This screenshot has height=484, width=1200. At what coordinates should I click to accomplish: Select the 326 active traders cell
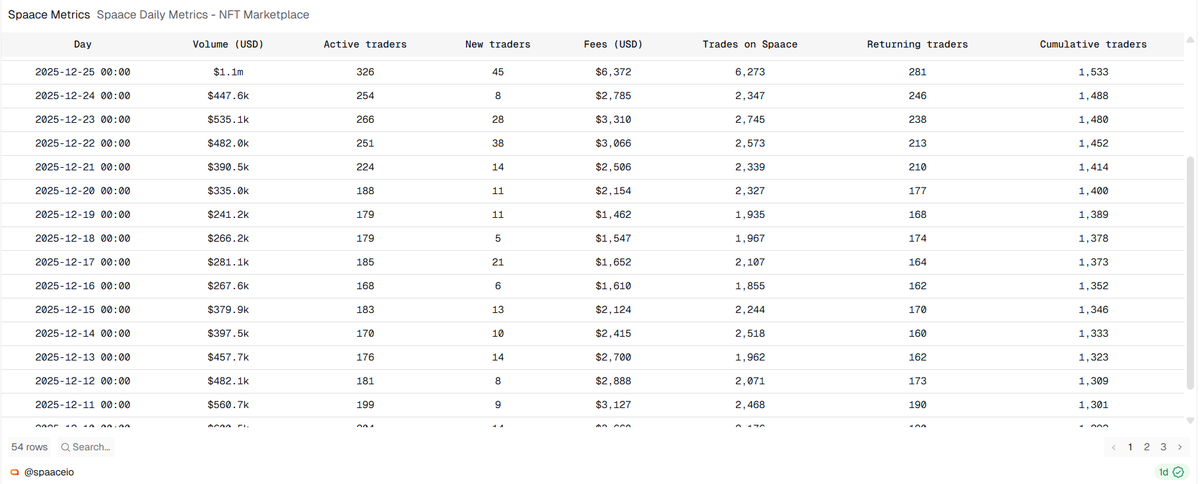(365, 72)
